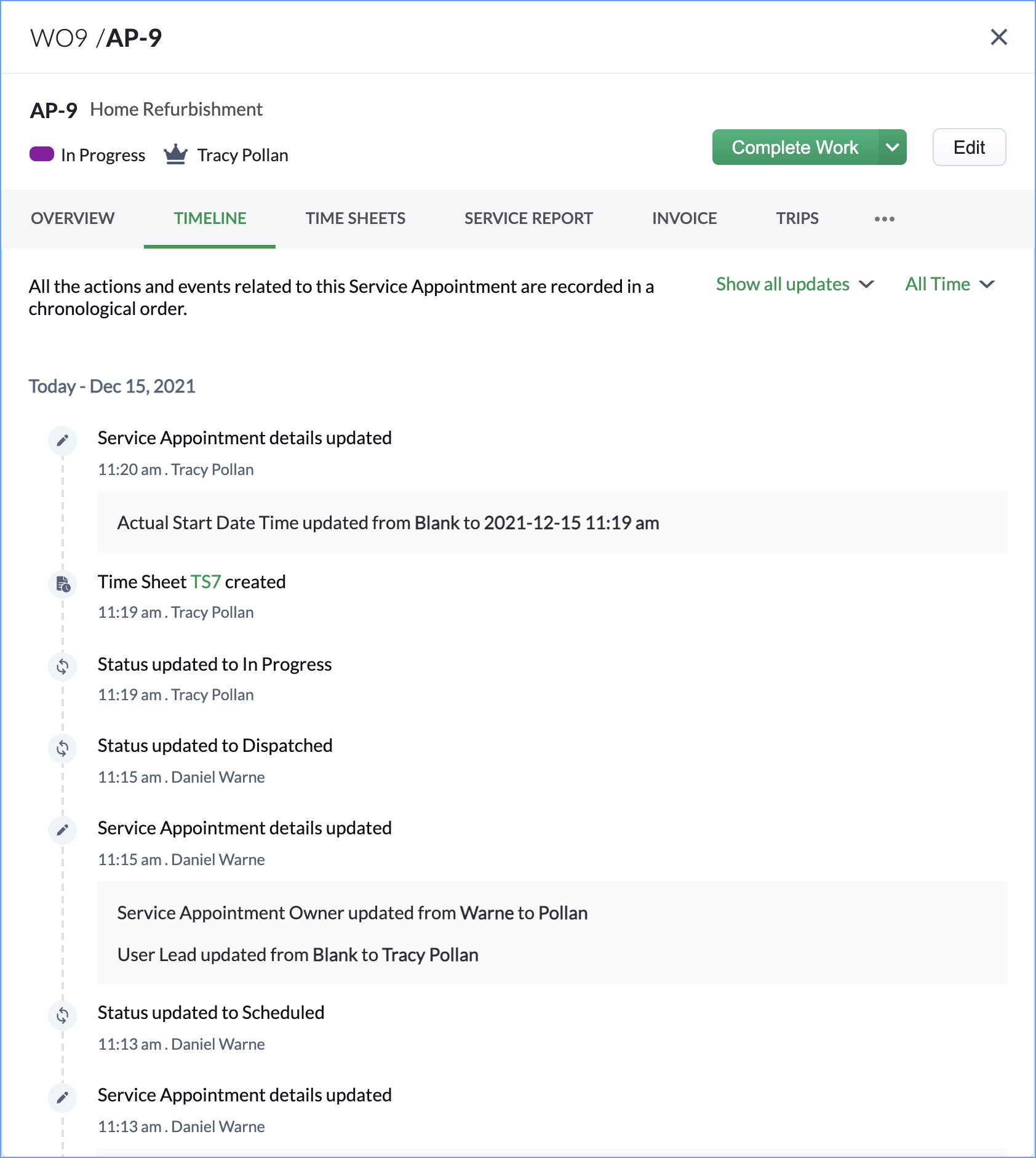Open the Time Sheets tab
This screenshot has height=1158, width=1036.
tap(355, 218)
